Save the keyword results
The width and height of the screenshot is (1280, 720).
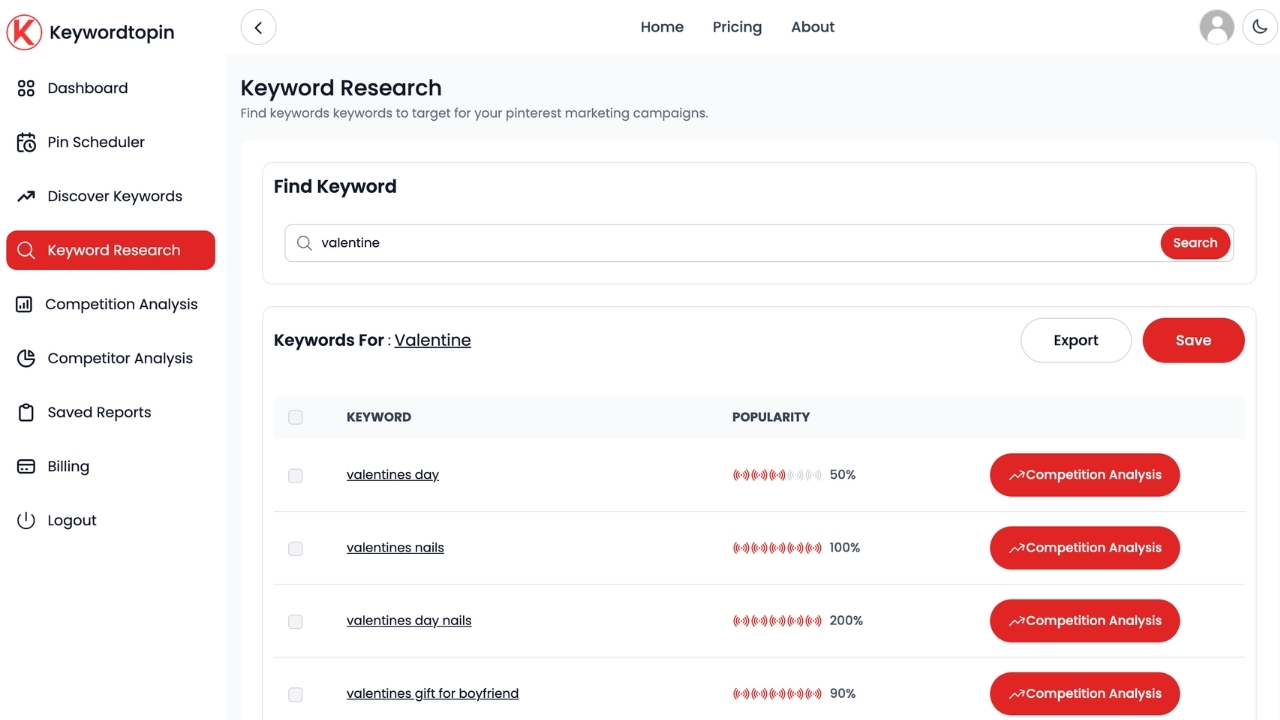pos(1193,340)
